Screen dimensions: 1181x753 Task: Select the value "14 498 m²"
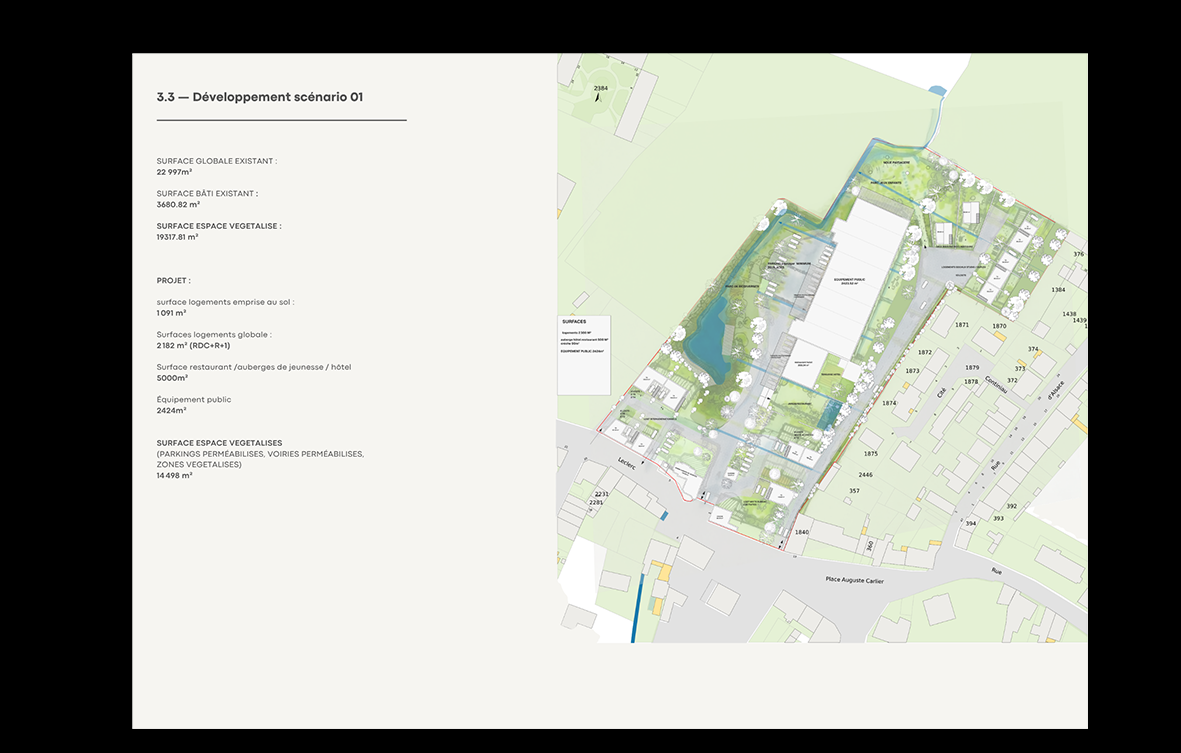[174, 476]
